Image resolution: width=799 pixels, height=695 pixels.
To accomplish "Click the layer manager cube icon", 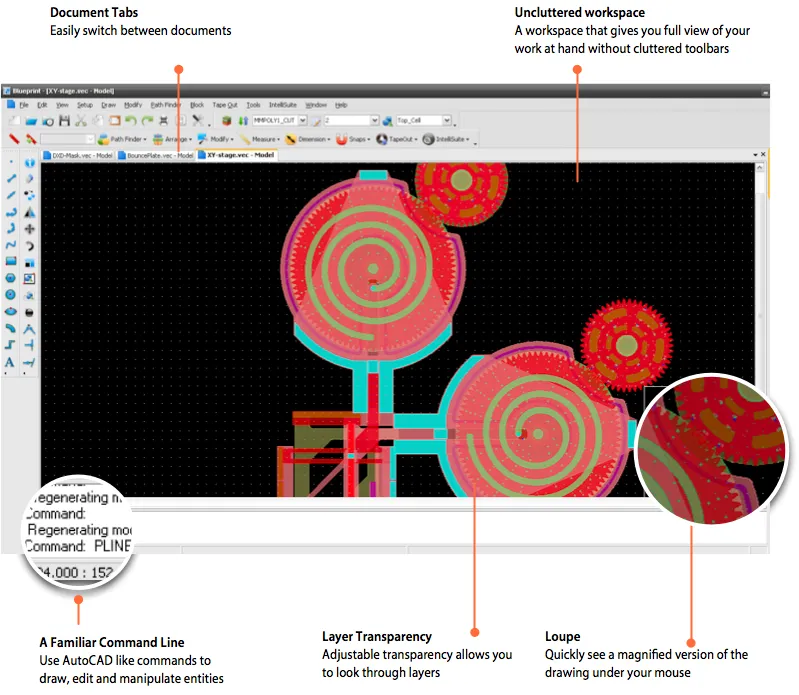I will [x=227, y=121].
